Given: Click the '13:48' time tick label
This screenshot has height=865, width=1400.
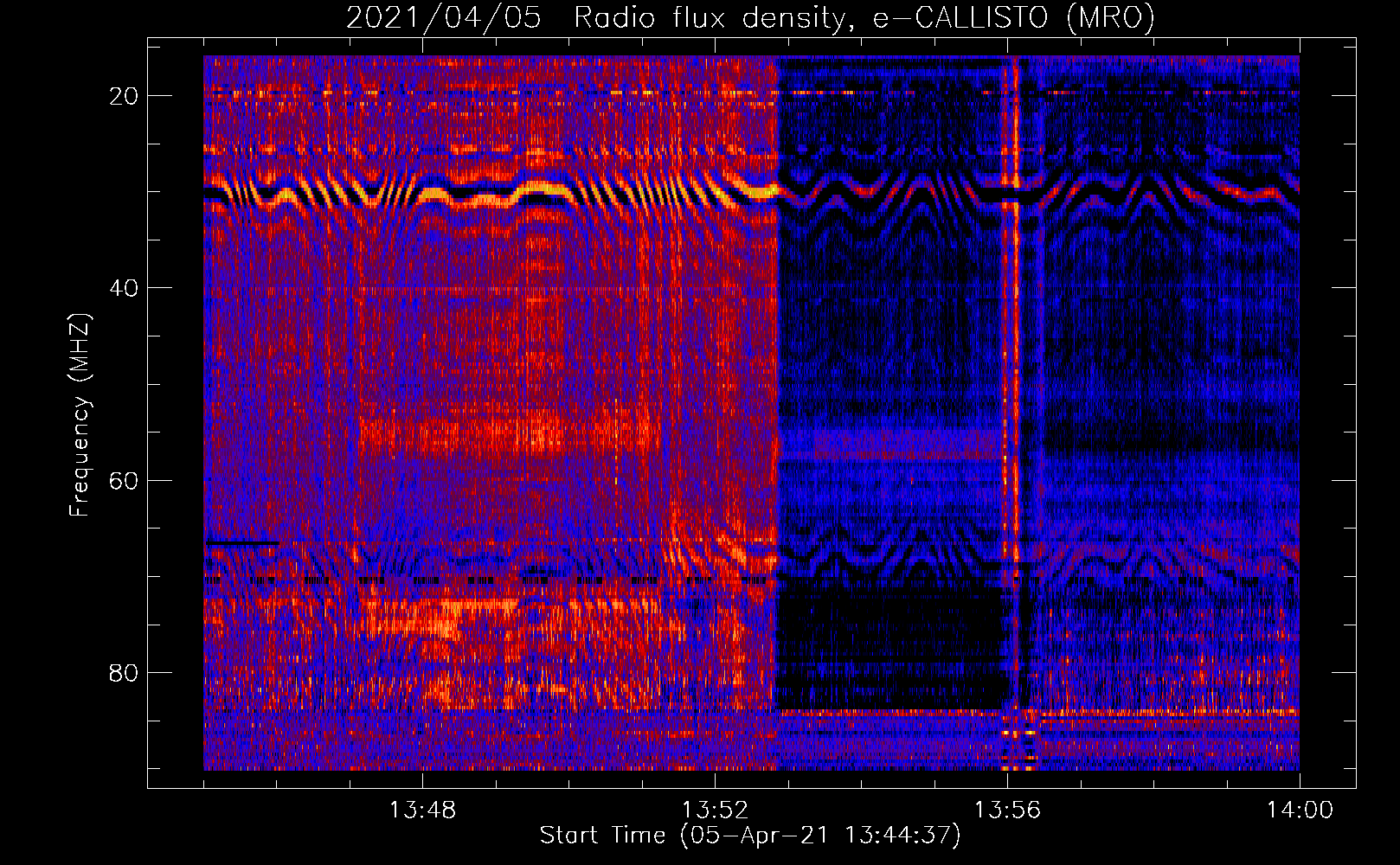Looking at the screenshot, I should click(x=422, y=811).
